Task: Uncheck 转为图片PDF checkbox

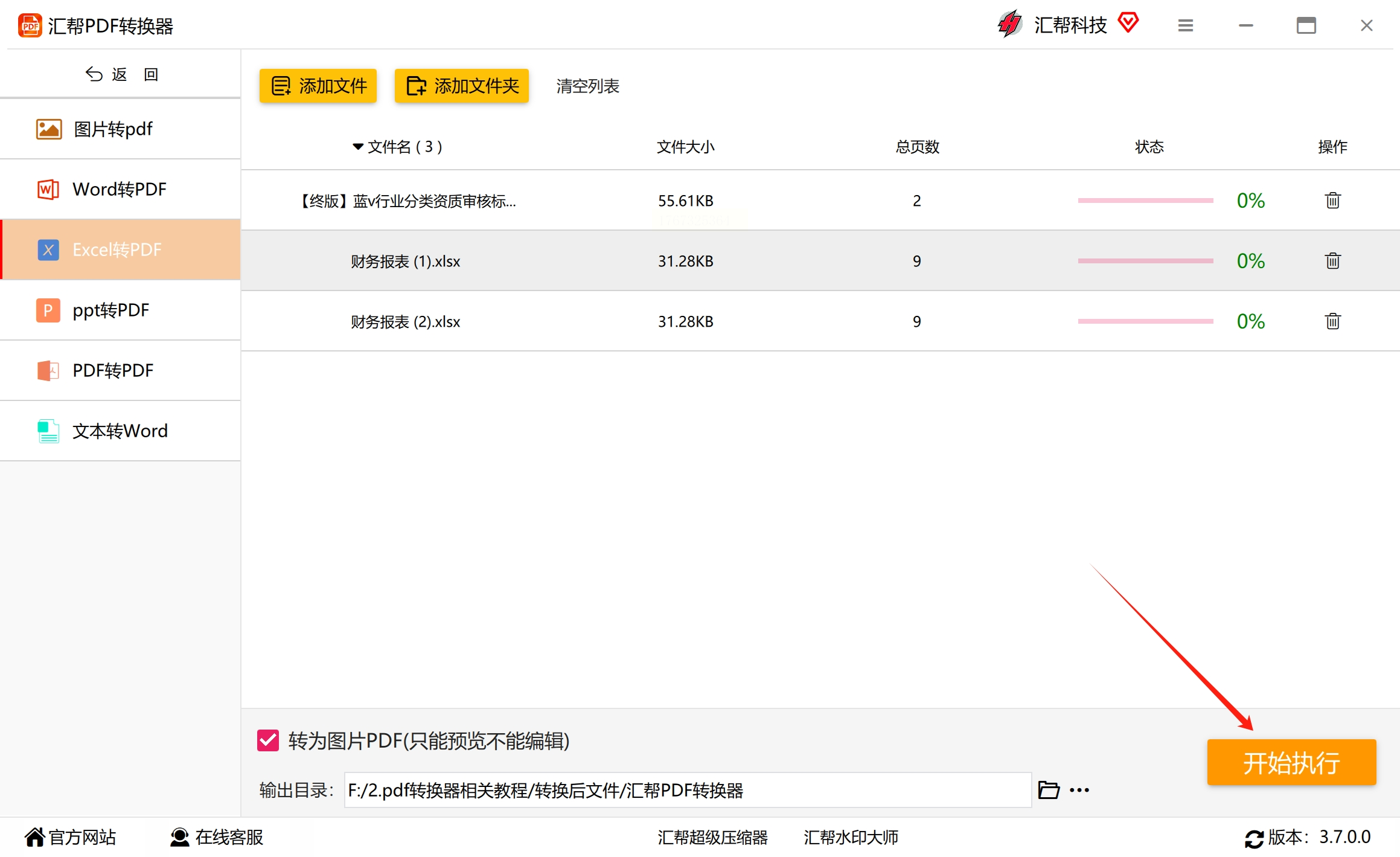Action: tap(268, 740)
